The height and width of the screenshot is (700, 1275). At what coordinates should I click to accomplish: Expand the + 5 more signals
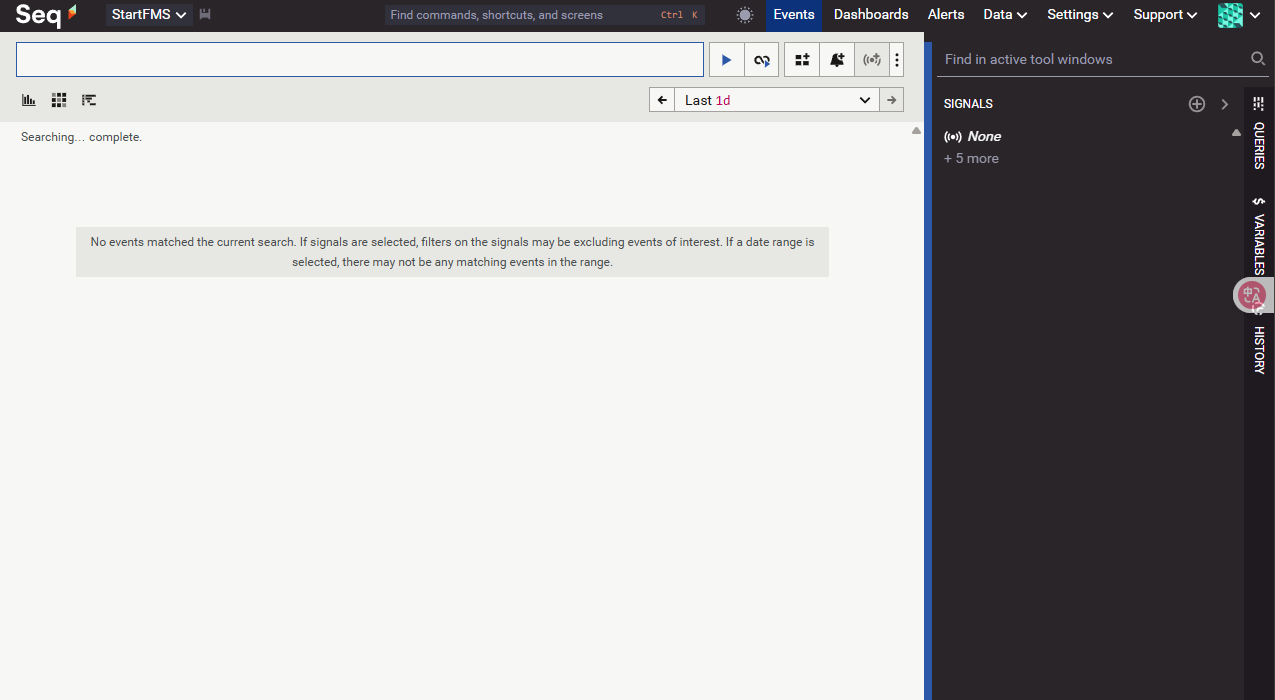(971, 158)
